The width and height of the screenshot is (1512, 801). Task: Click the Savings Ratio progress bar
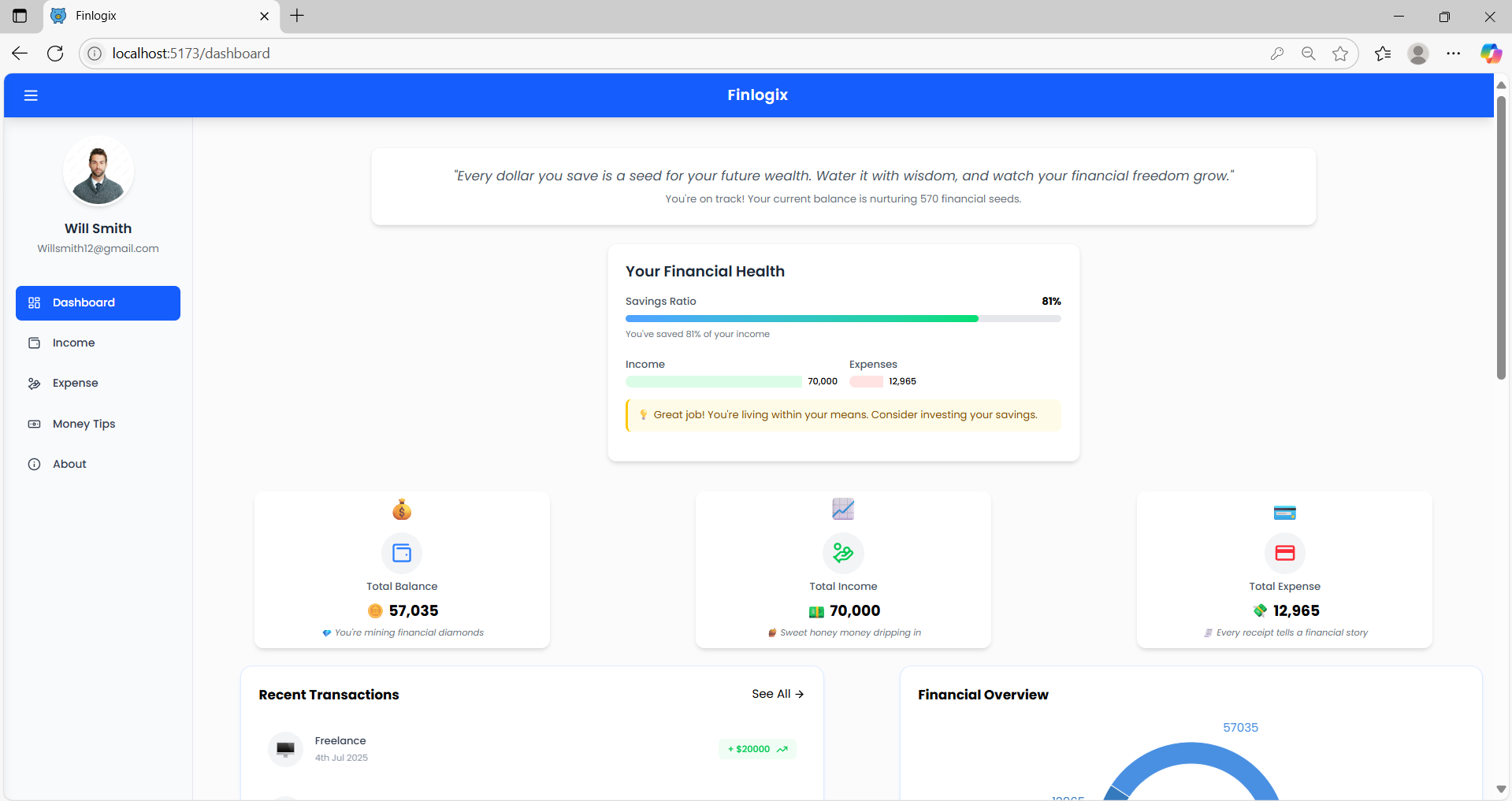(x=843, y=319)
